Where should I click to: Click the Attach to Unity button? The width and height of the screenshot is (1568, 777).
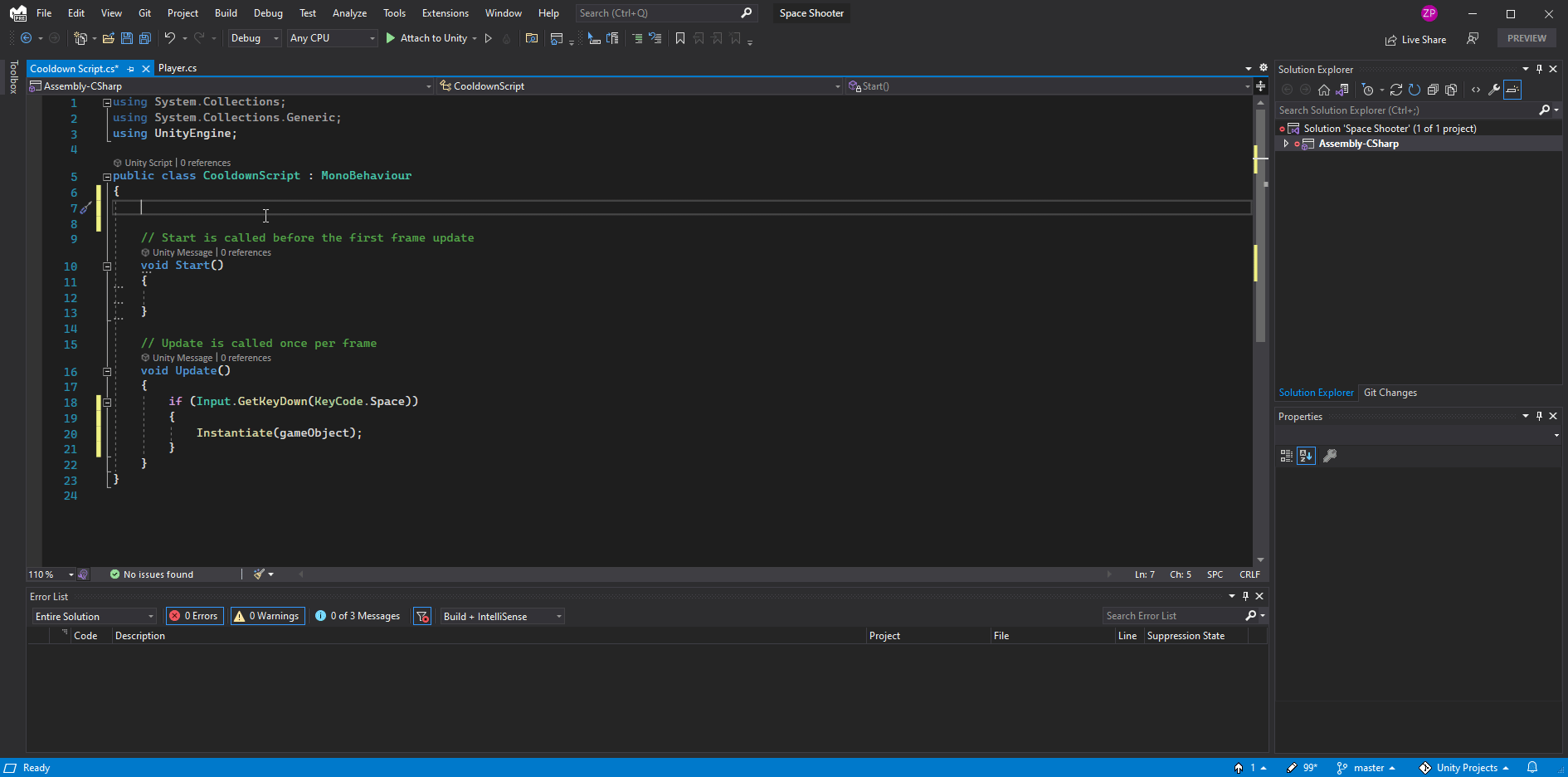pyautogui.click(x=431, y=38)
